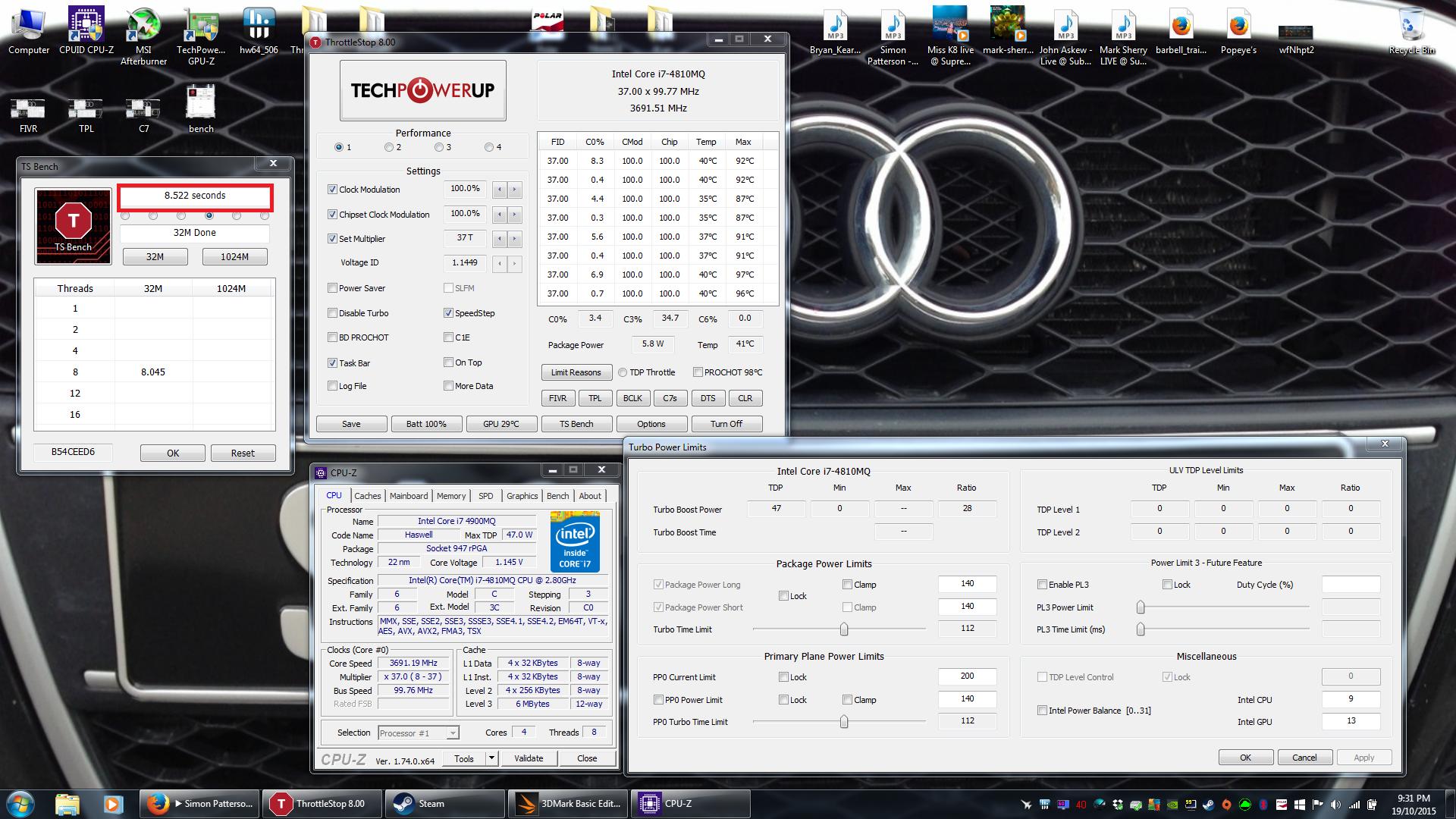Open SPD tab in CPU-Z

485,496
